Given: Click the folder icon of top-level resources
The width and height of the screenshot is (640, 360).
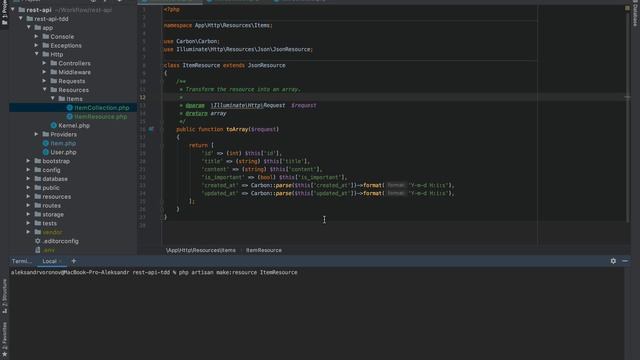Looking at the screenshot, I should [x=38, y=197].
